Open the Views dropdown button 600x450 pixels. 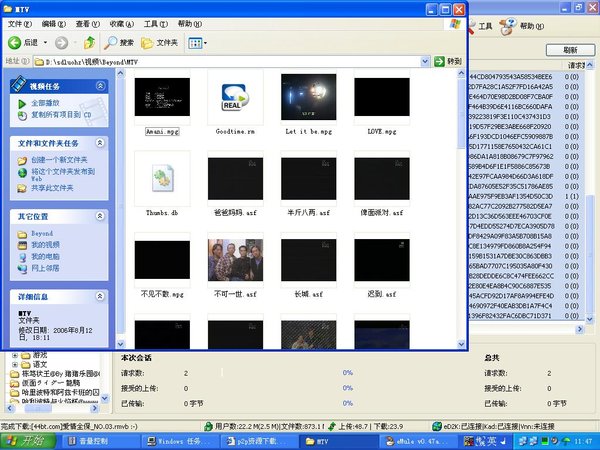click(x=197, y=43)
